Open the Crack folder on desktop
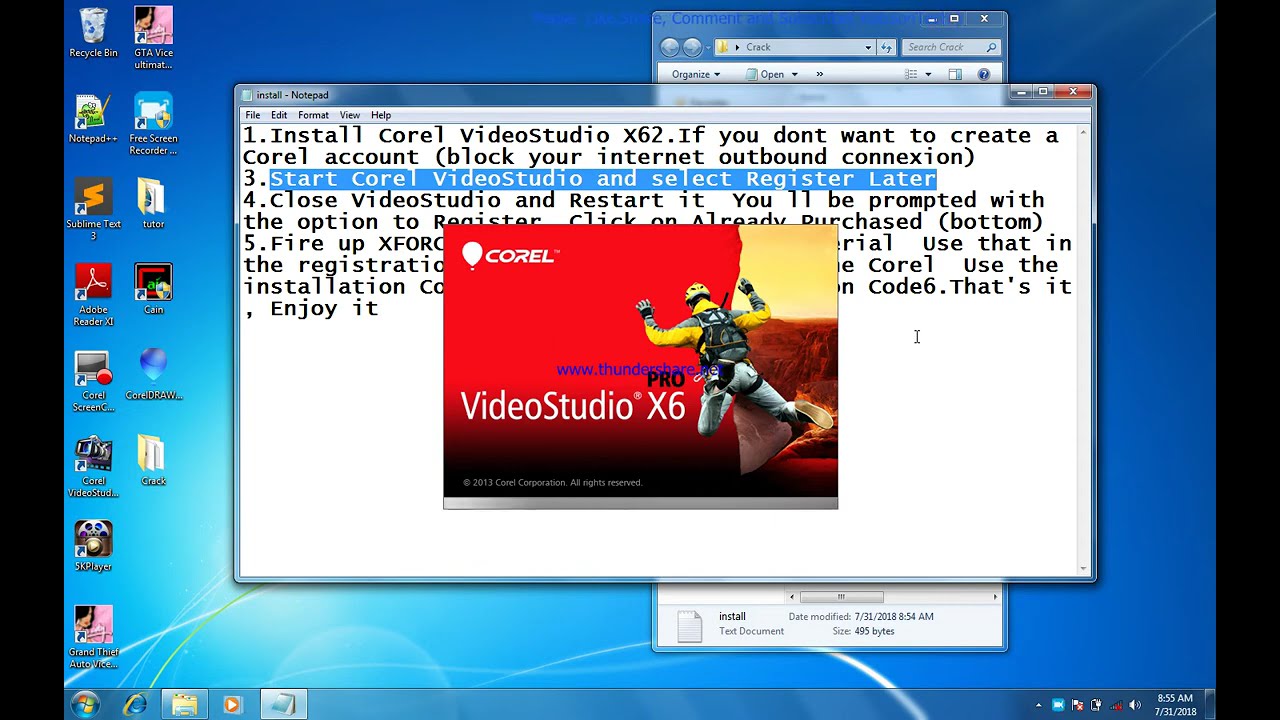Image resolution: width=1280 pixels, height=720 pixels. tap(153, 461)
